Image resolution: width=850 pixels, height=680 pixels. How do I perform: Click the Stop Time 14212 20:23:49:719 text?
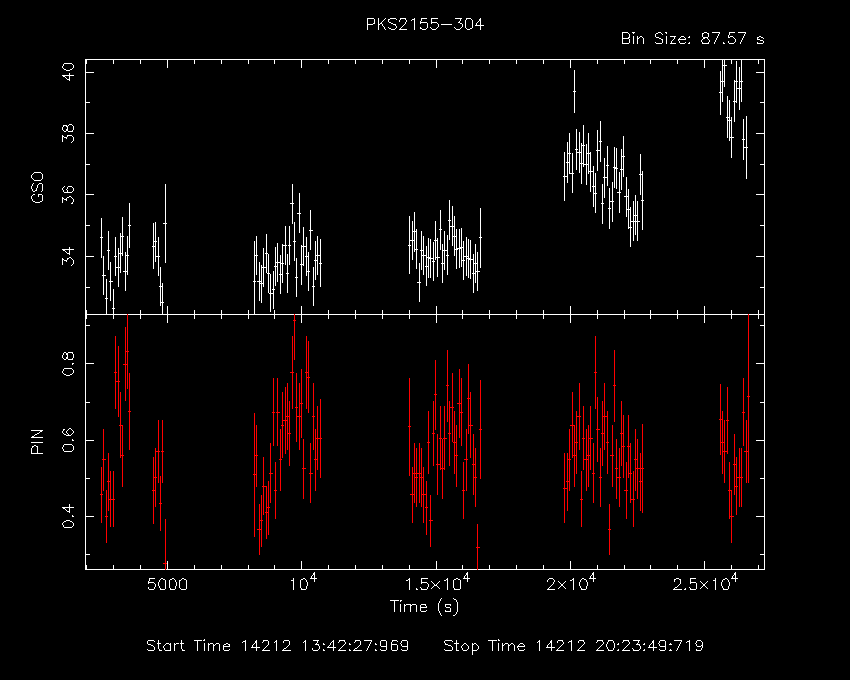click(x=574, y=646)
